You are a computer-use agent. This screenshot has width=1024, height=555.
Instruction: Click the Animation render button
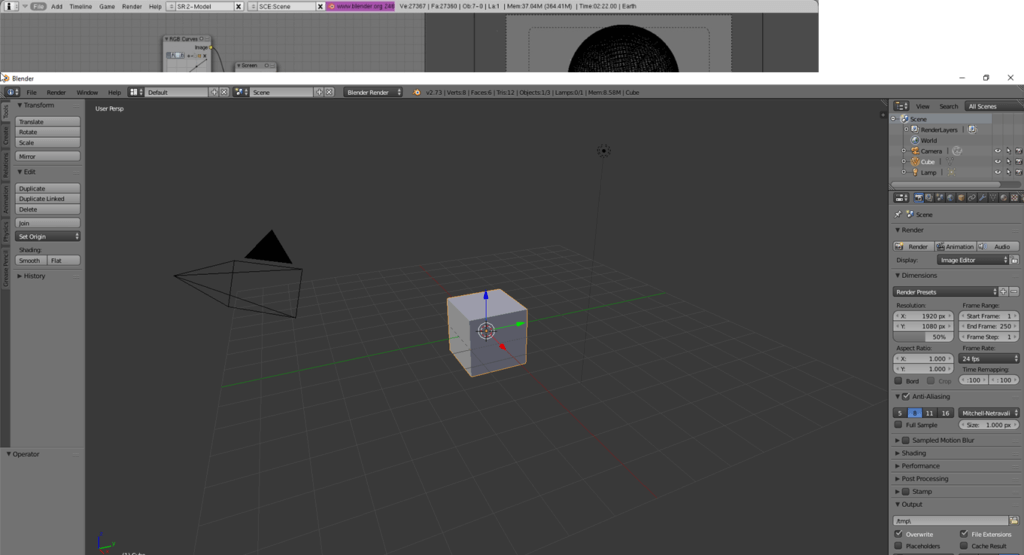(955, 246)
